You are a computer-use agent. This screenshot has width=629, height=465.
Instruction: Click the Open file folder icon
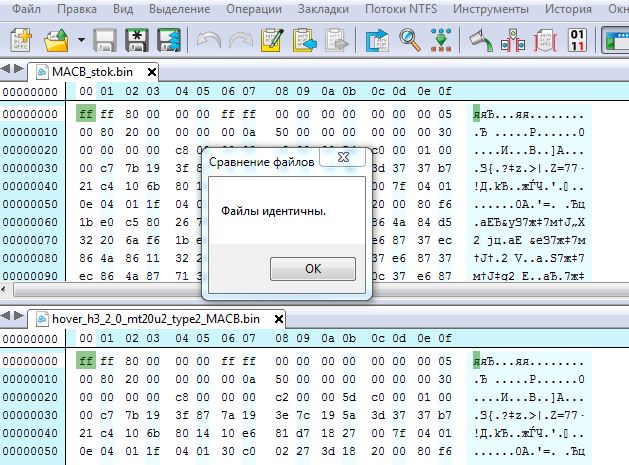click(56, 40)
